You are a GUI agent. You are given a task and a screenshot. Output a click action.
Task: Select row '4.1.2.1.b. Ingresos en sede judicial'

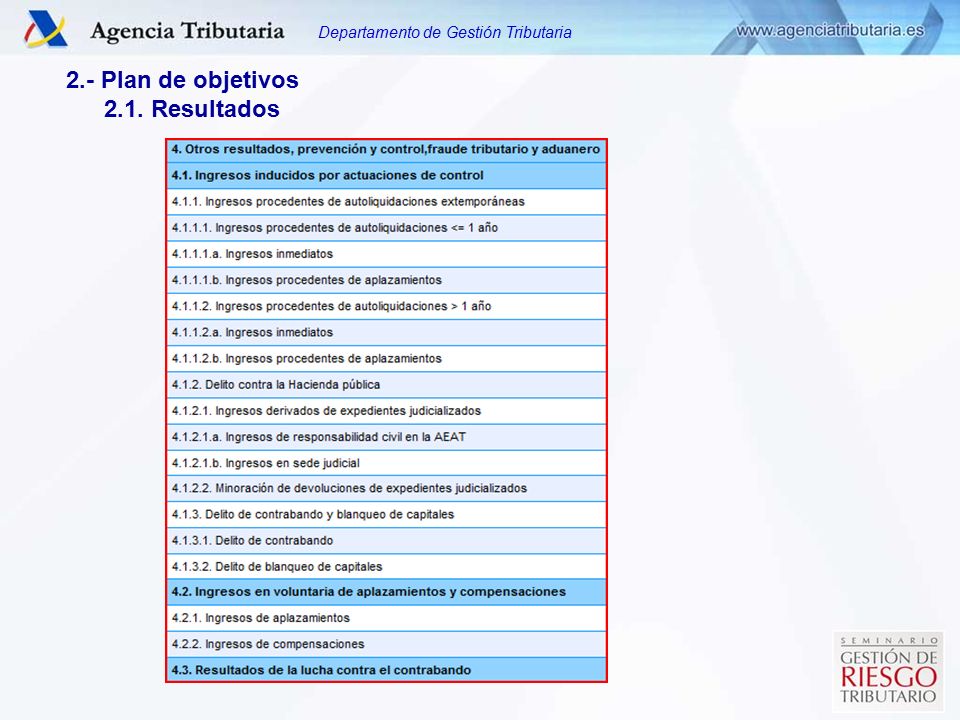[386, 463]
